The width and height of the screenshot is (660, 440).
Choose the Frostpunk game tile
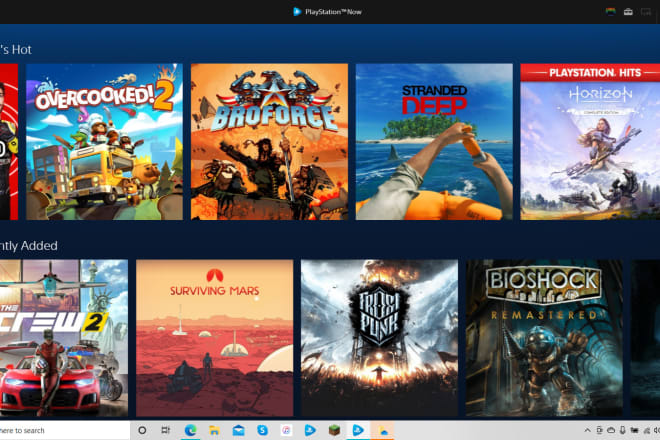[379, 338]
